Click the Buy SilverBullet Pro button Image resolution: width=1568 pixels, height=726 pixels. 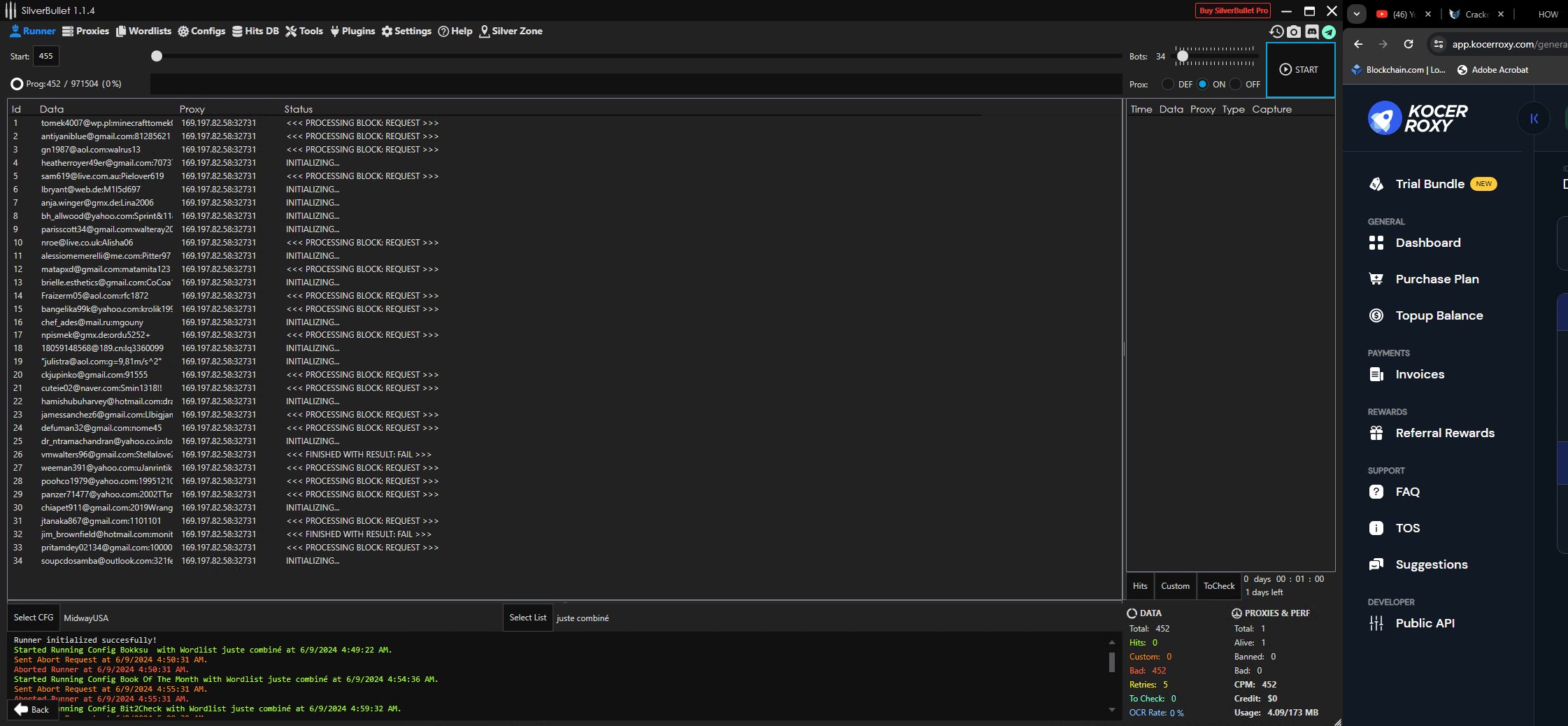coord(1233,10)
